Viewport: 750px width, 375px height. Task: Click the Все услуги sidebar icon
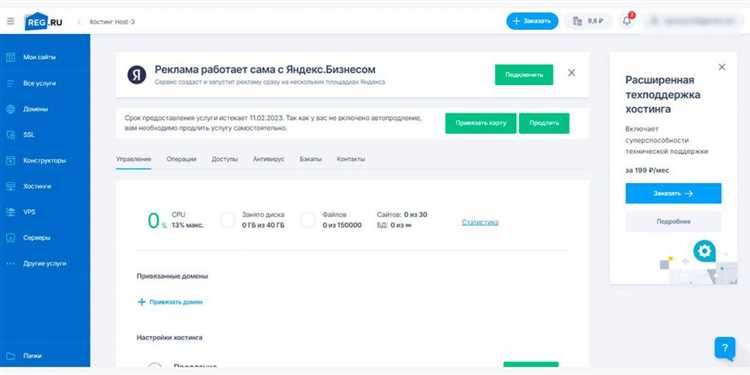tap(11, 83)
